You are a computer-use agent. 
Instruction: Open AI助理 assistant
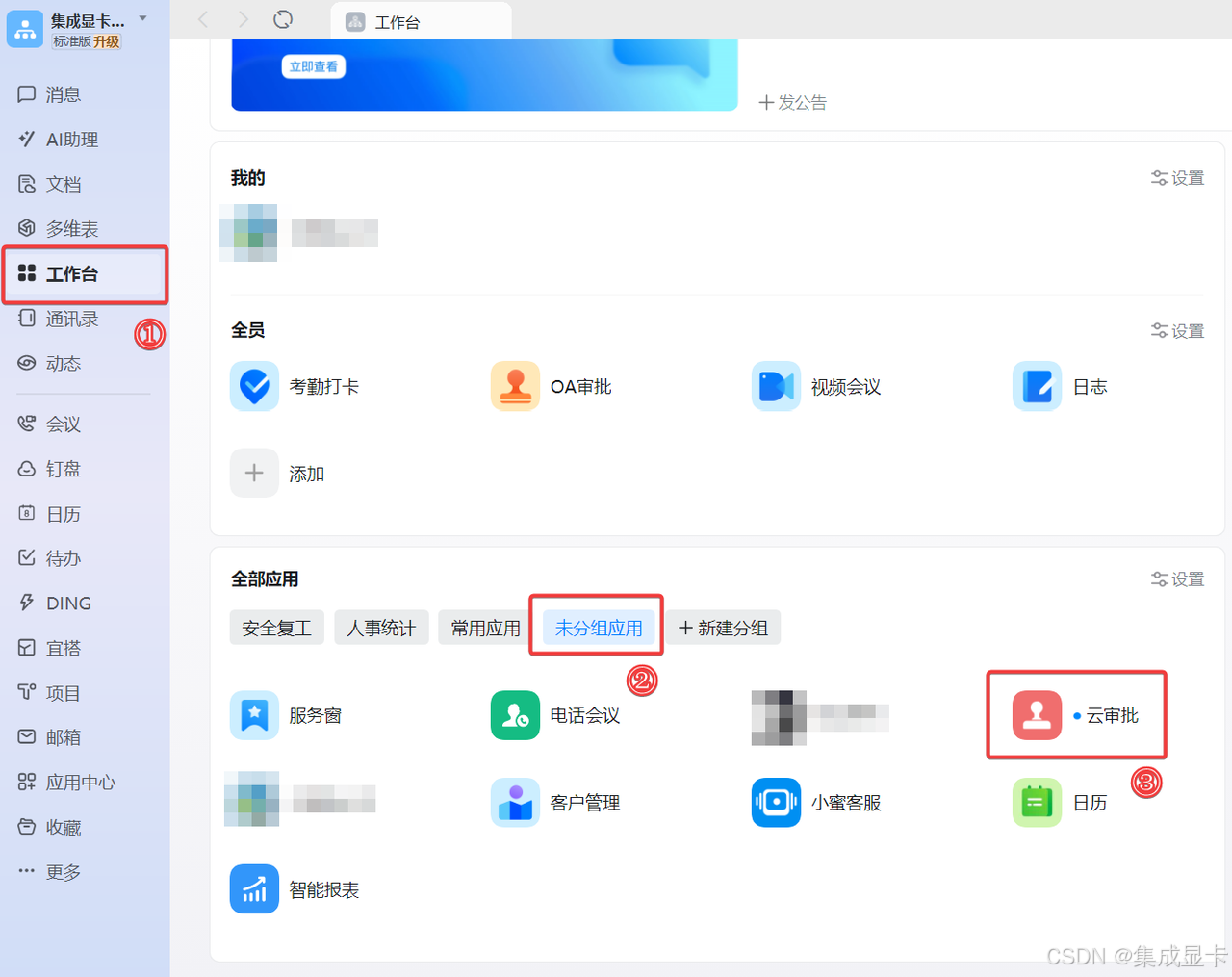[x=58, y=140]
